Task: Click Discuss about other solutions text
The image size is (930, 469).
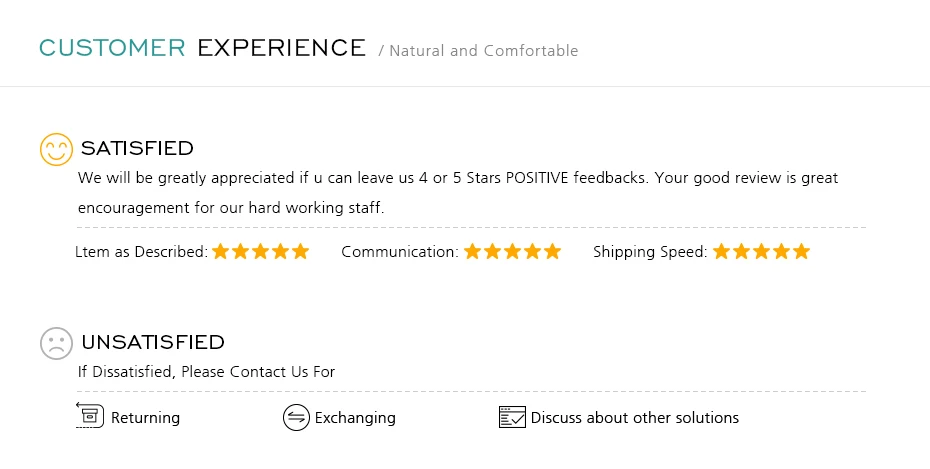Action: point(635,418)
